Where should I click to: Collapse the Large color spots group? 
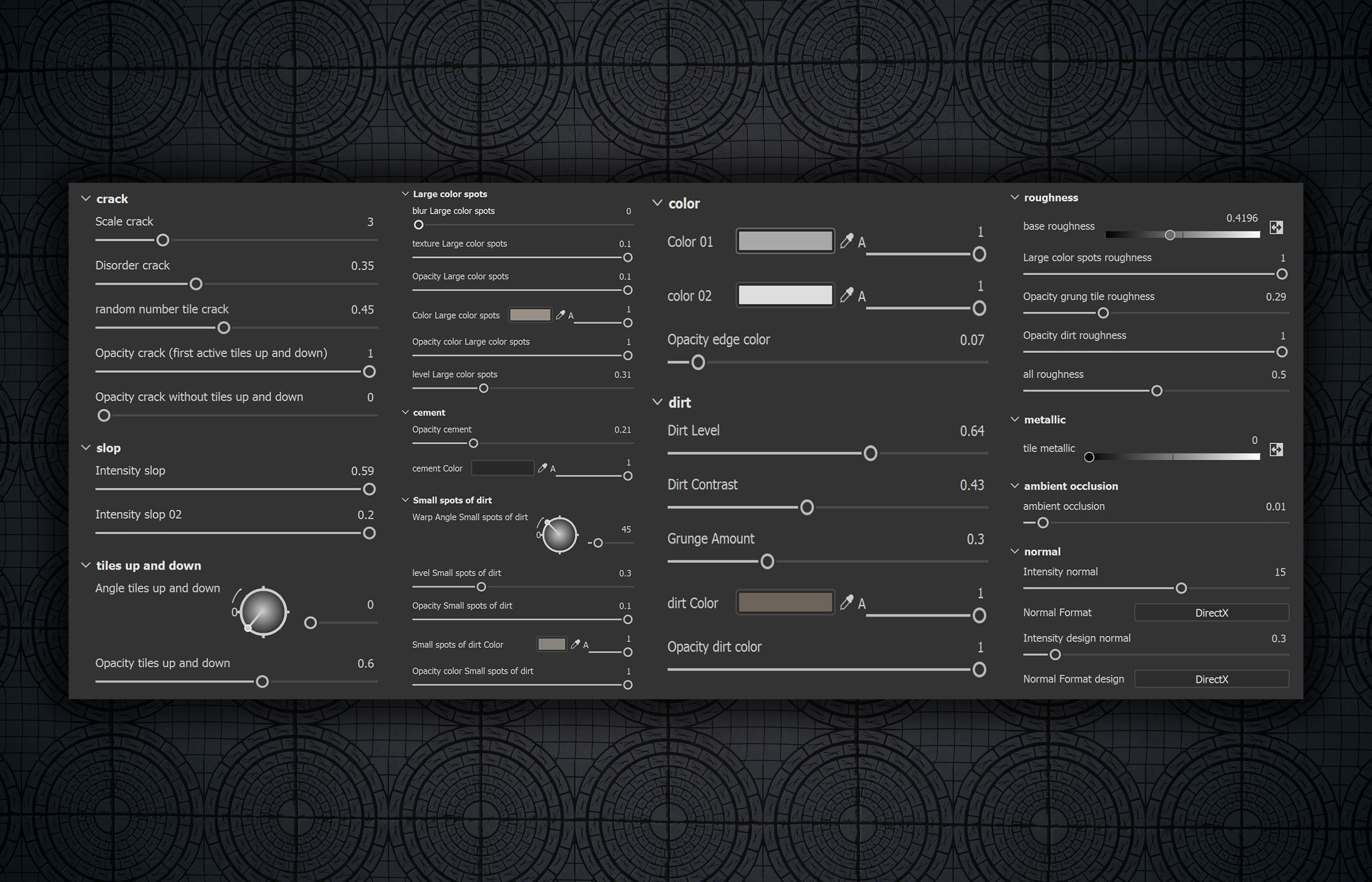(x=405, y=194)
